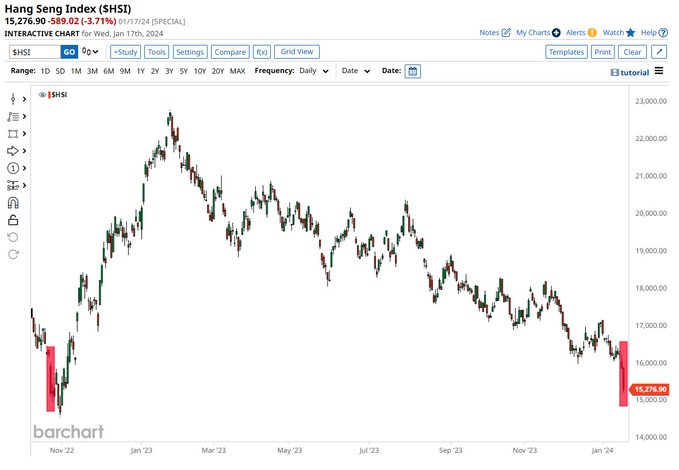Select the arrow marker tool

click(13, 151)
